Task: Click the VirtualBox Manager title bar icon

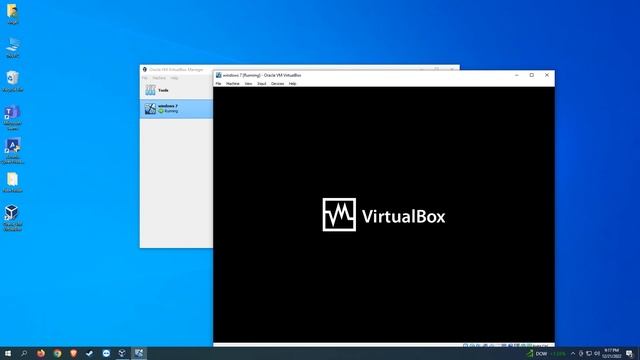Action: (x=144, y=70)
